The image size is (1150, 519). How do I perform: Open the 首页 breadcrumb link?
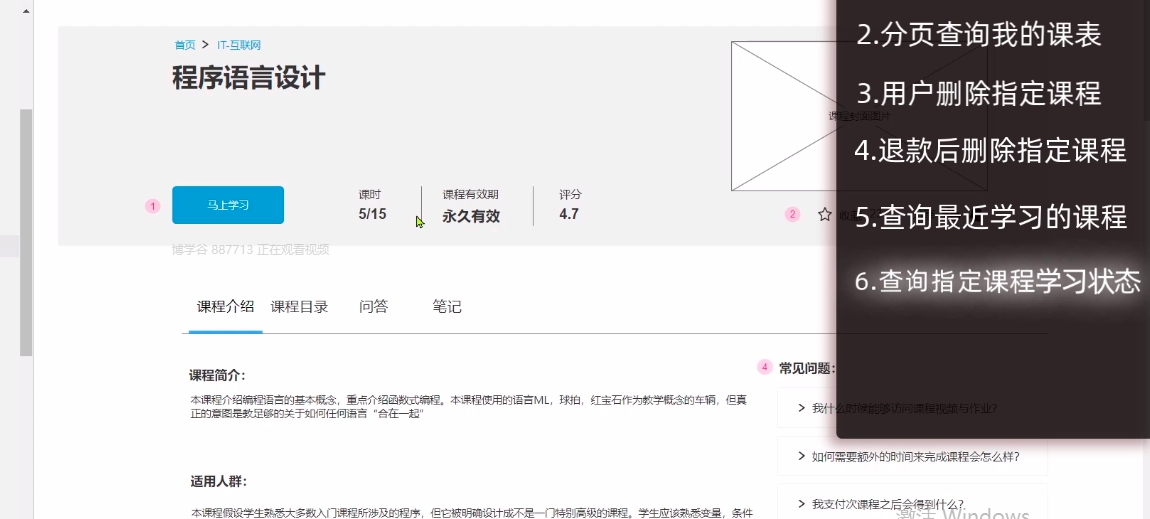pos(185,45)
